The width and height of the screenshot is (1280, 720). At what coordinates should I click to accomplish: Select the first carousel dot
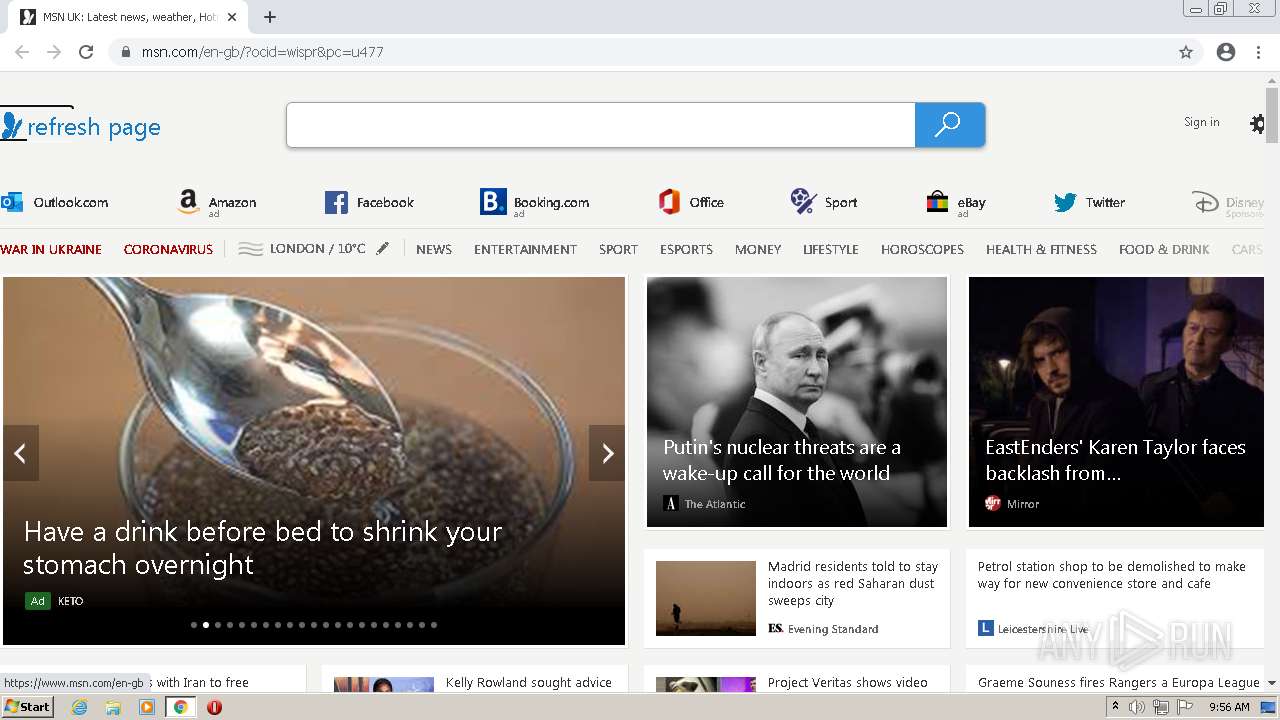tap(194, 625)
